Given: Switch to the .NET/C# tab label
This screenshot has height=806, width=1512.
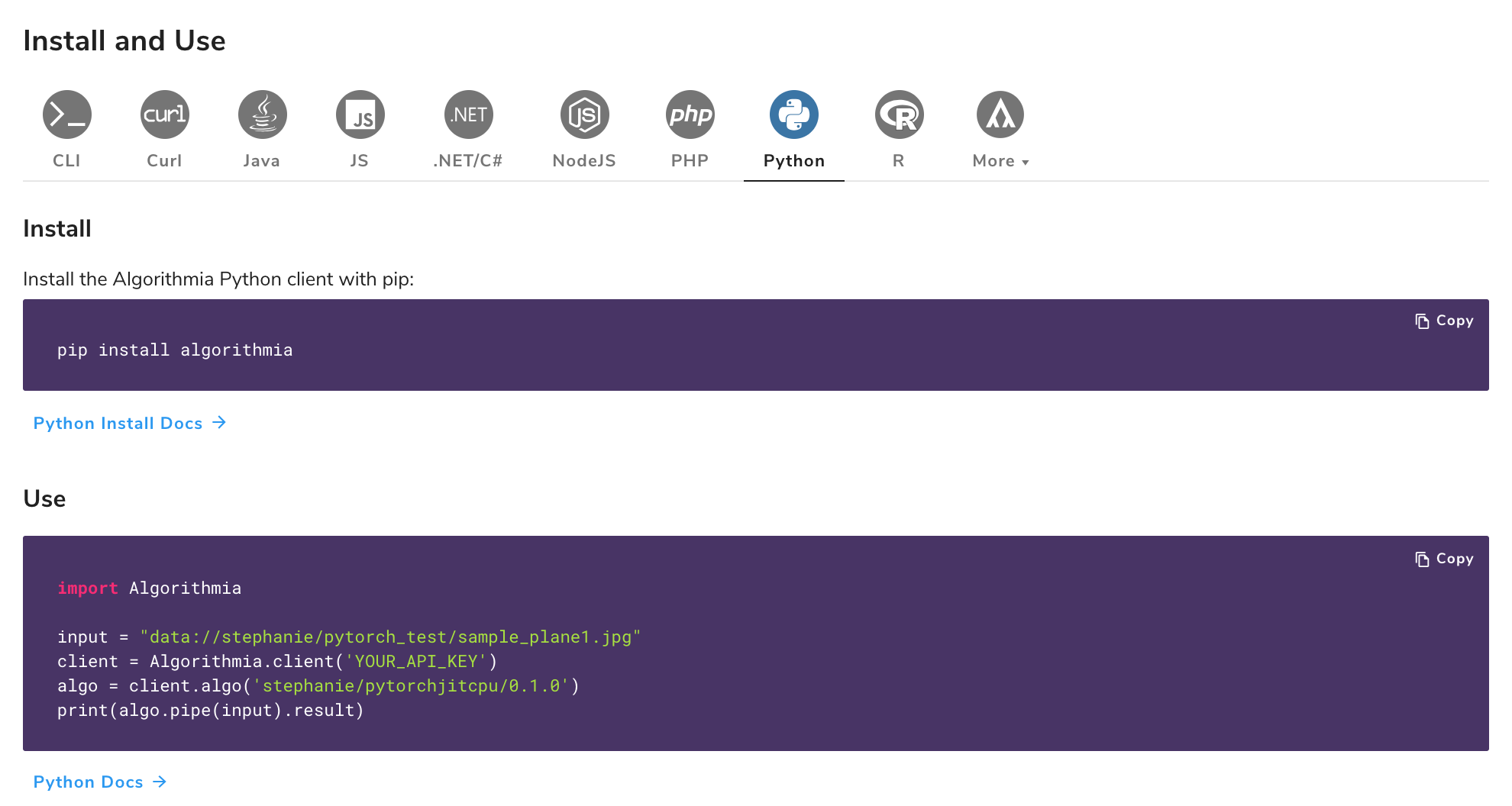Looking at the screenshot, I should coord(468,161).
